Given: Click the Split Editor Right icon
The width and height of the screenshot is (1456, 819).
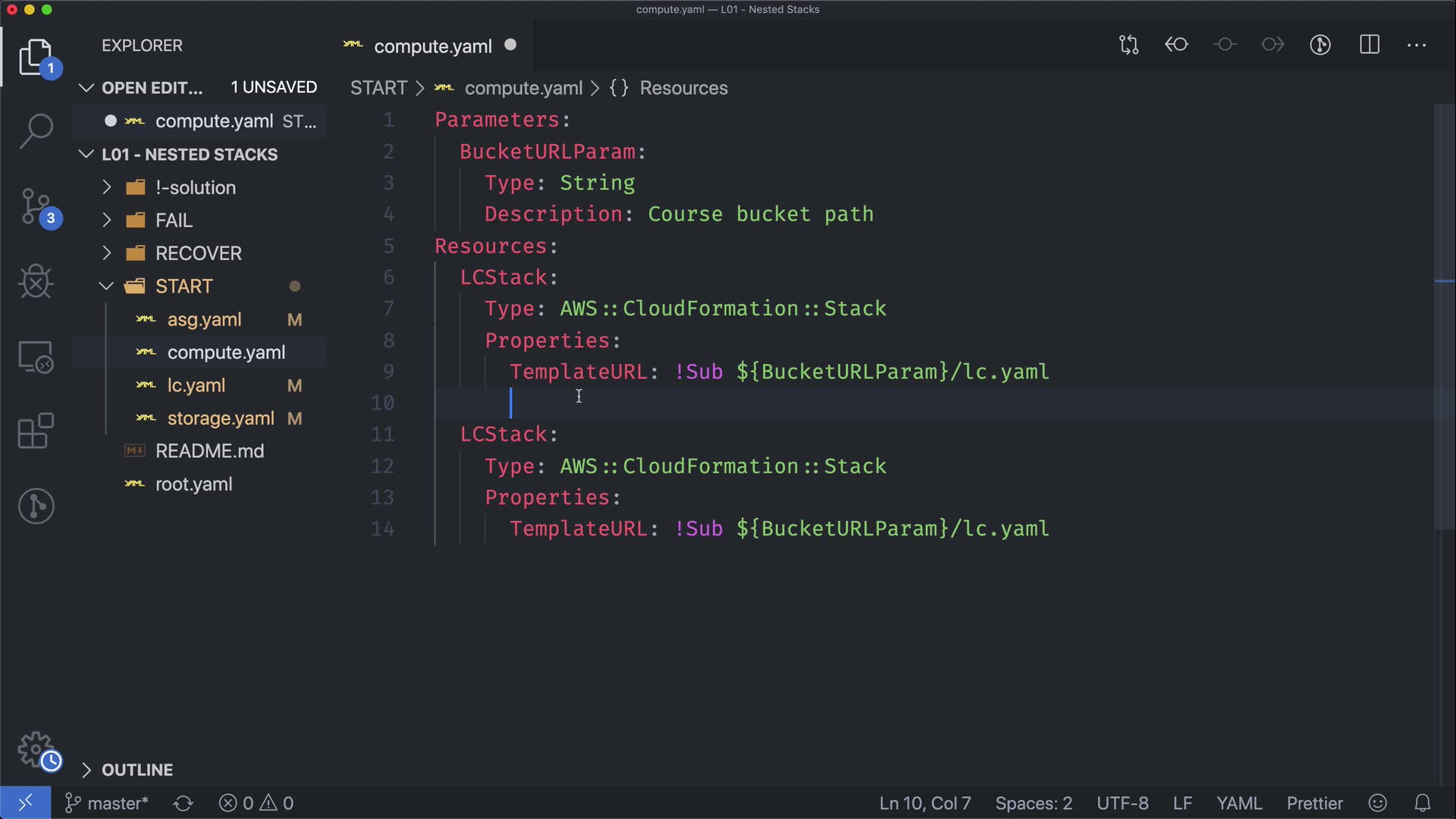Looking at the screenshot, I should (x=1369, y=45).
